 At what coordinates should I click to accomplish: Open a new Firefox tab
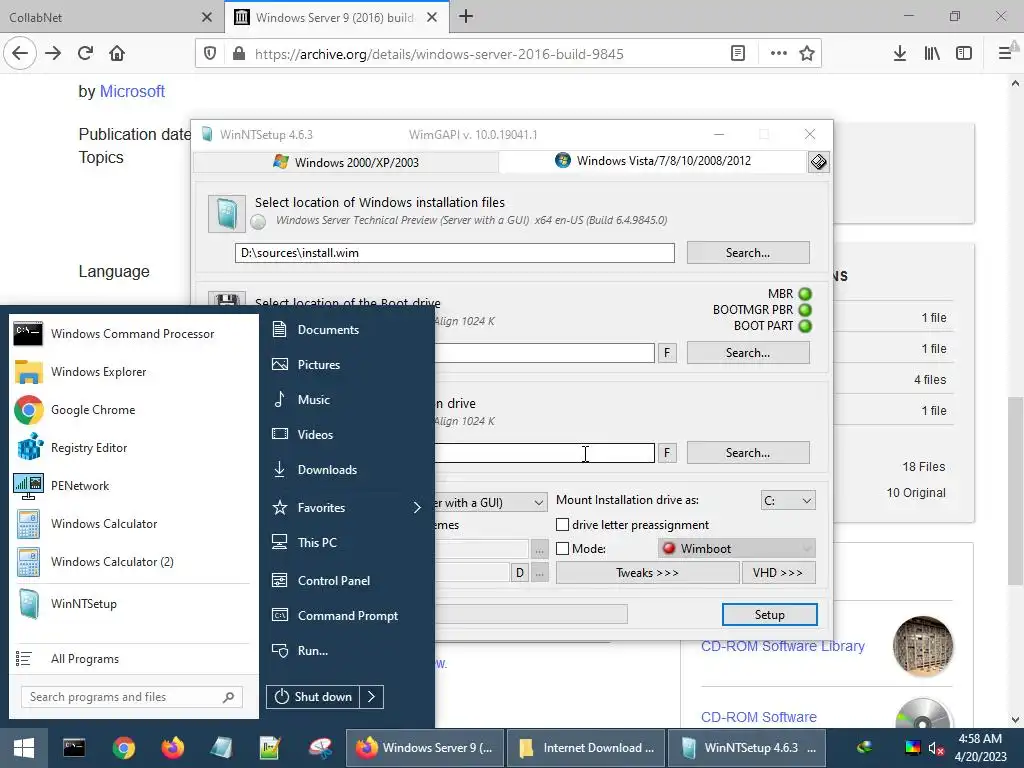[466, 16]
